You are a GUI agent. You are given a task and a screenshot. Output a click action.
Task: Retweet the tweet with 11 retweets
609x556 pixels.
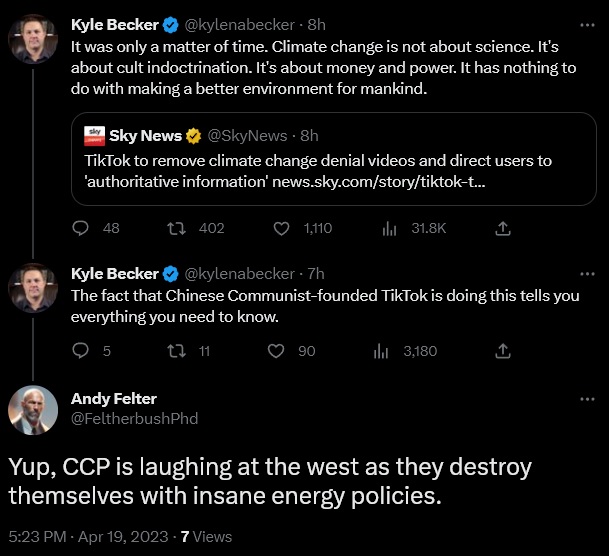pos(182,350)
